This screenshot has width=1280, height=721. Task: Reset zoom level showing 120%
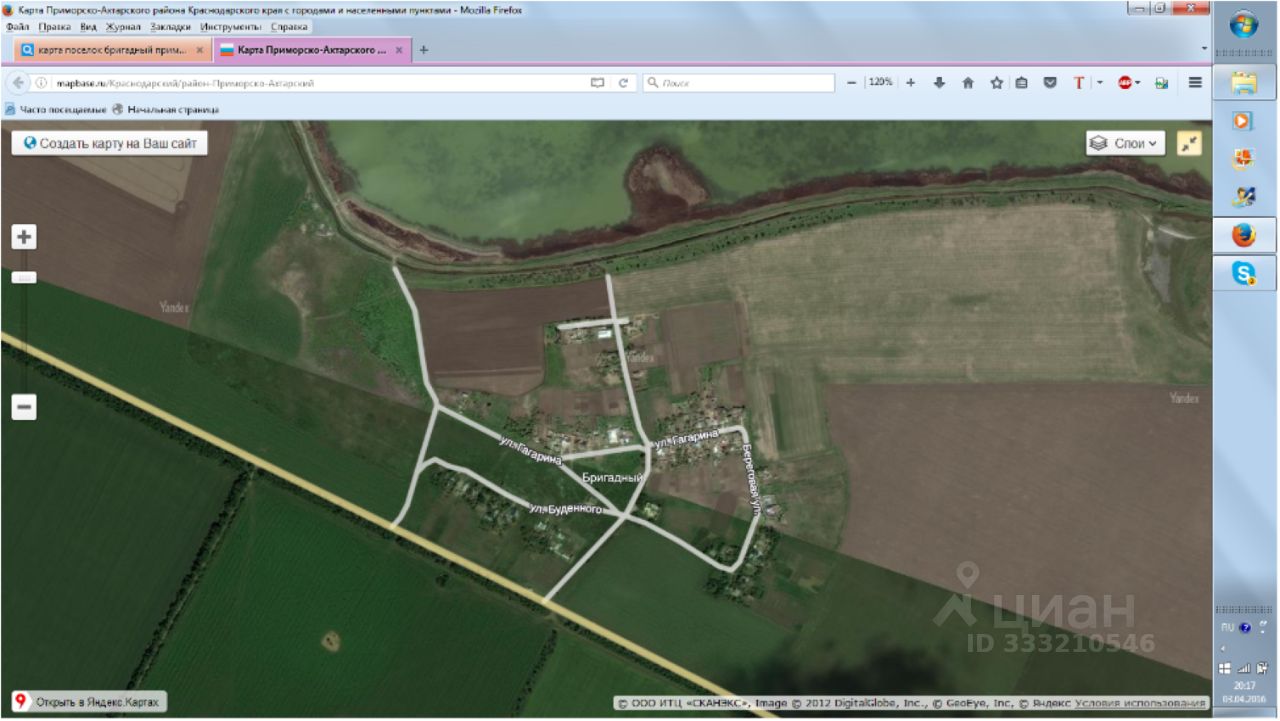point(880,83)
